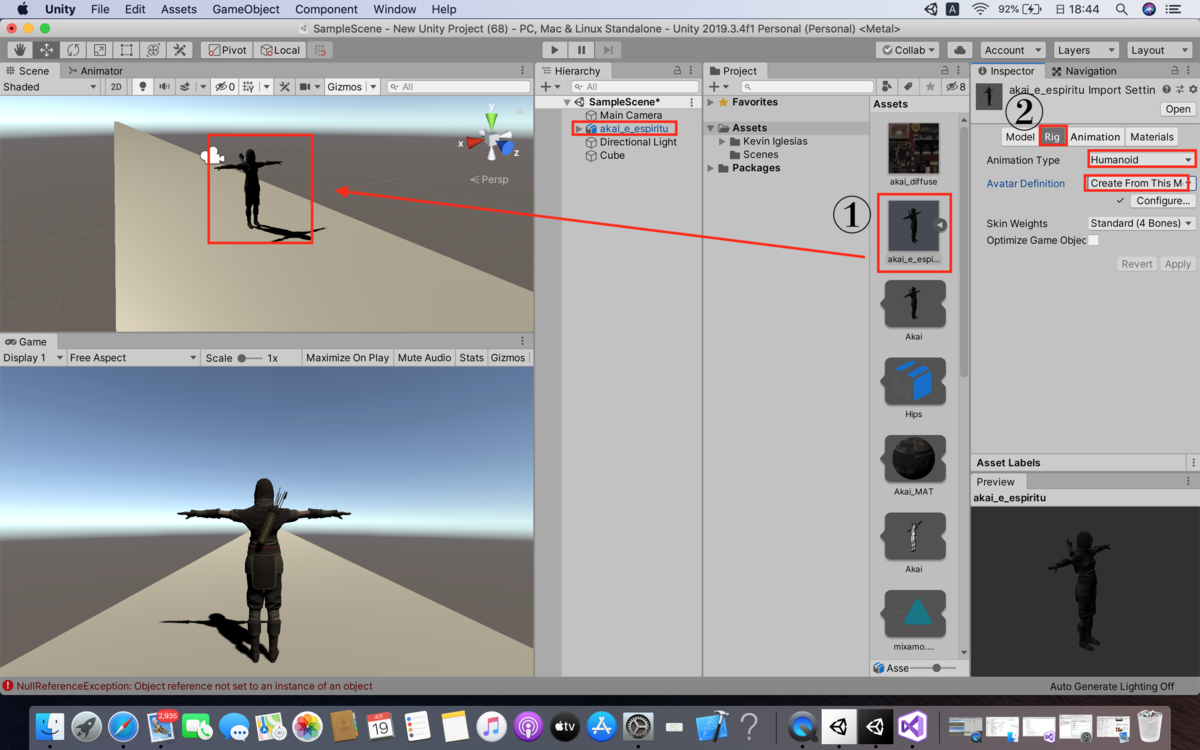Open cloud services panel
The width and height of the screenshot is (1200, 750).
coord(959,50)
